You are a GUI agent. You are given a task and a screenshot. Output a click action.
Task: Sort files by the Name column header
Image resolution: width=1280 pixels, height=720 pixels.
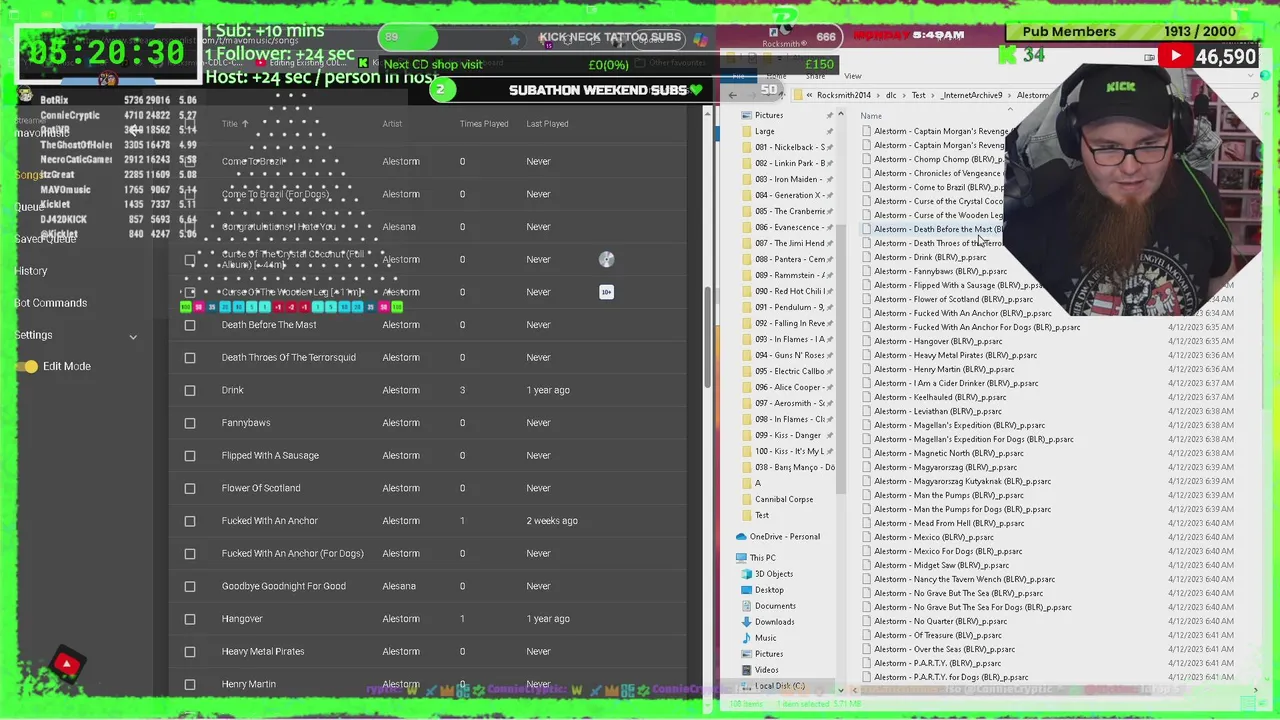(x=871, y=116)
